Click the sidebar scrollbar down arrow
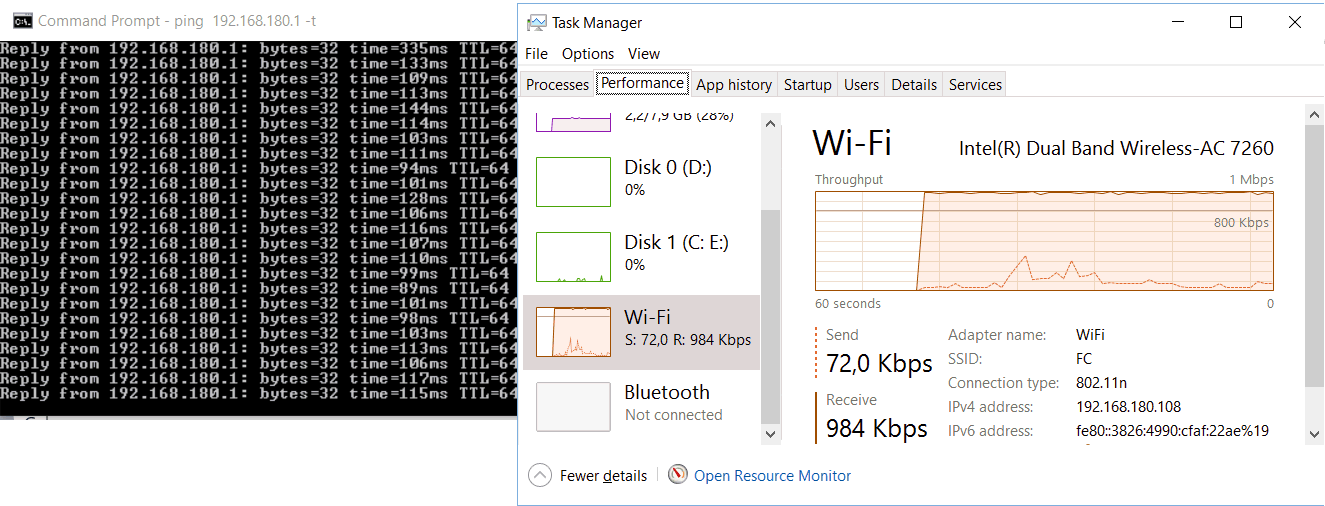 pyautogui.click(x=770, y=434)
